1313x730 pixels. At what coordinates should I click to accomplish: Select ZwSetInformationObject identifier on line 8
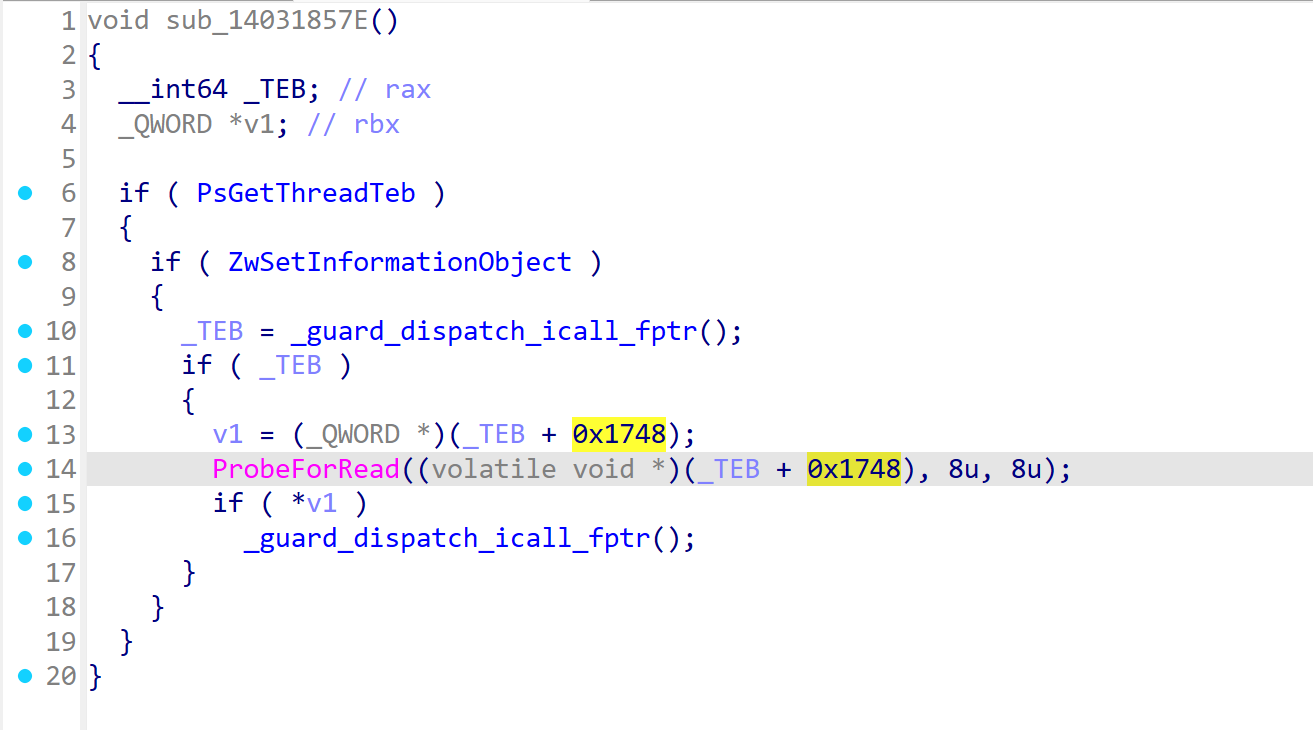400,262
